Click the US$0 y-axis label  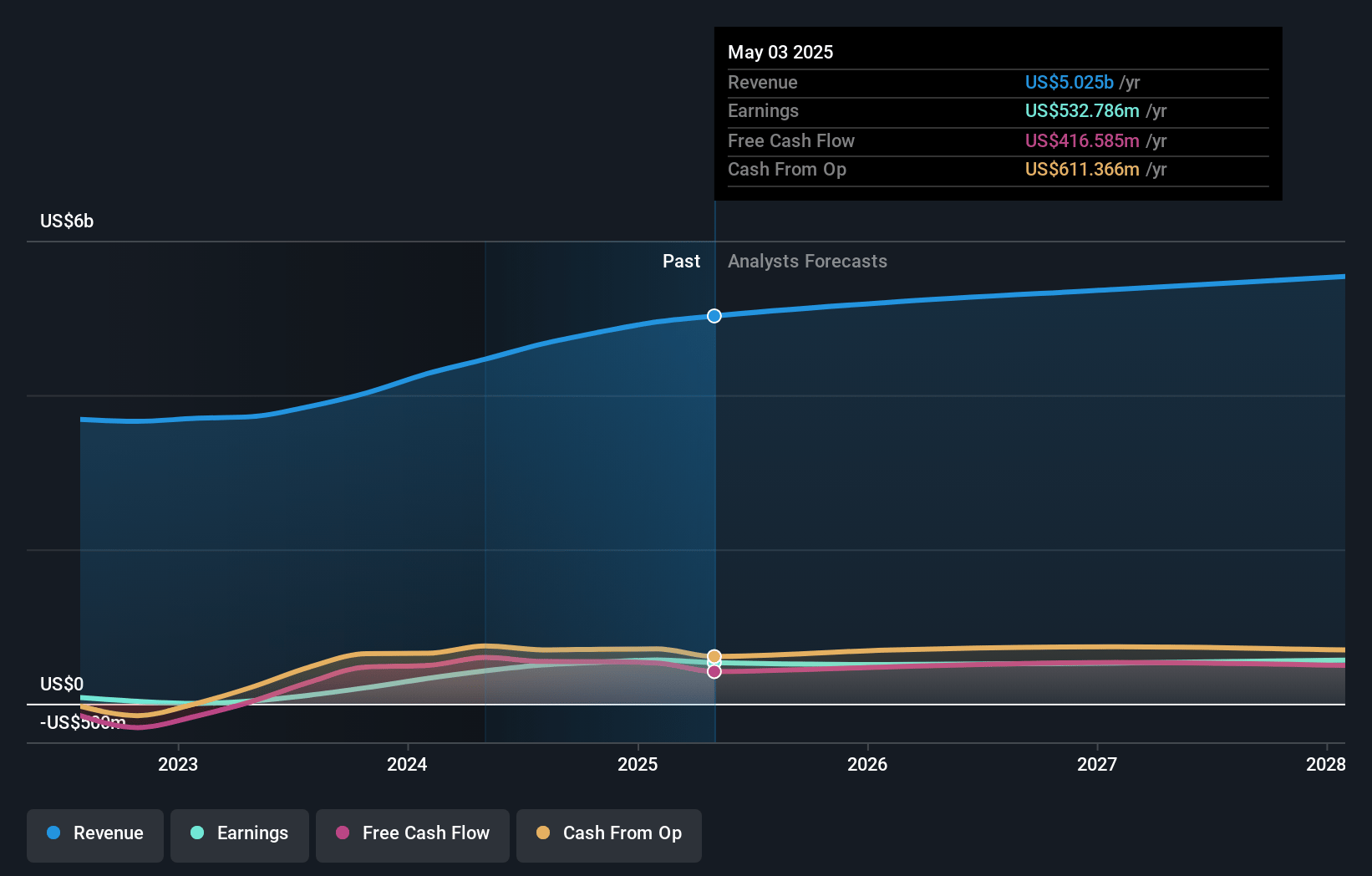pos(62,684)
